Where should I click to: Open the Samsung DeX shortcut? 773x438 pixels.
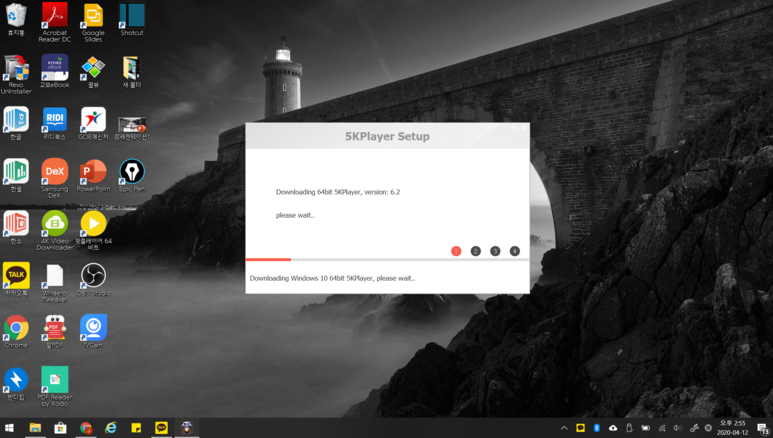click(54, 178)
